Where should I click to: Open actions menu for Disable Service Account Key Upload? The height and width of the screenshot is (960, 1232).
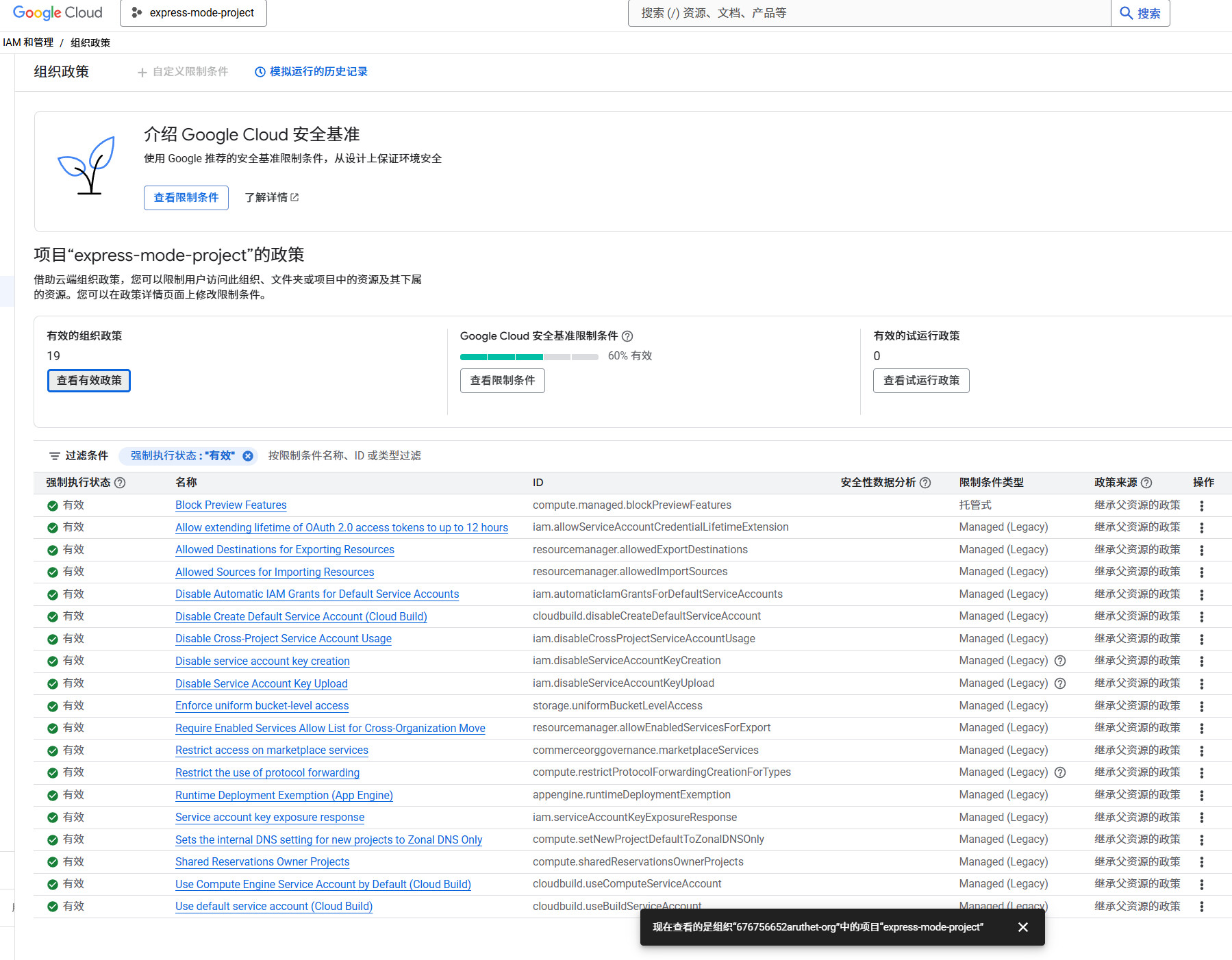(x=1201, y=684)
